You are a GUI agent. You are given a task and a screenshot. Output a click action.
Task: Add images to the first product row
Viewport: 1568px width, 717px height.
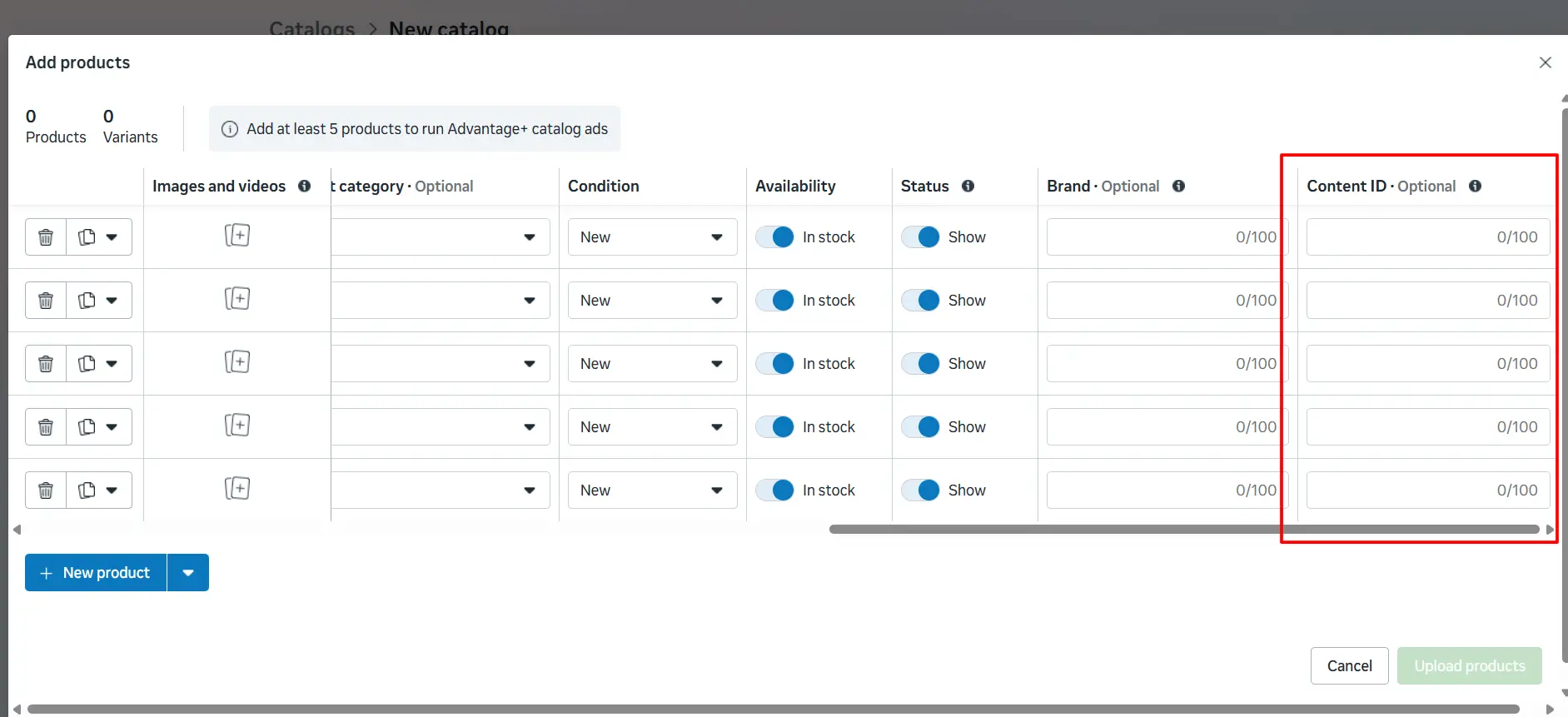[x=237, y=236]
